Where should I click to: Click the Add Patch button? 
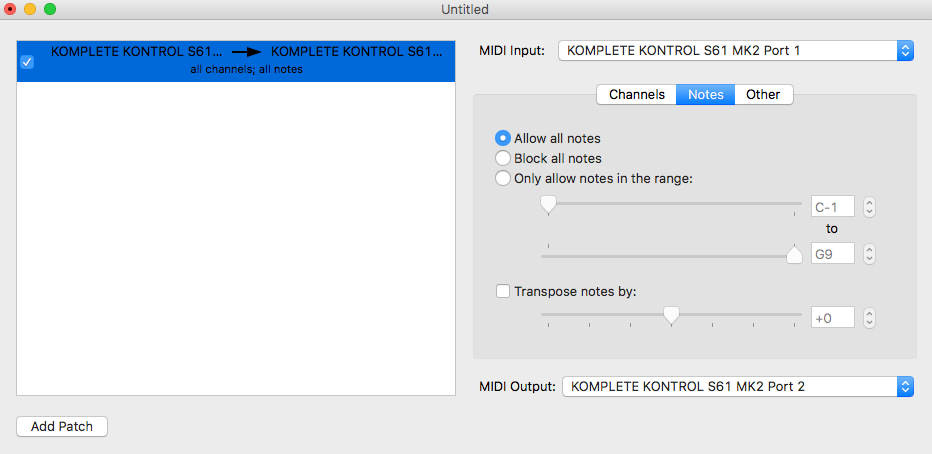point(62,427)
